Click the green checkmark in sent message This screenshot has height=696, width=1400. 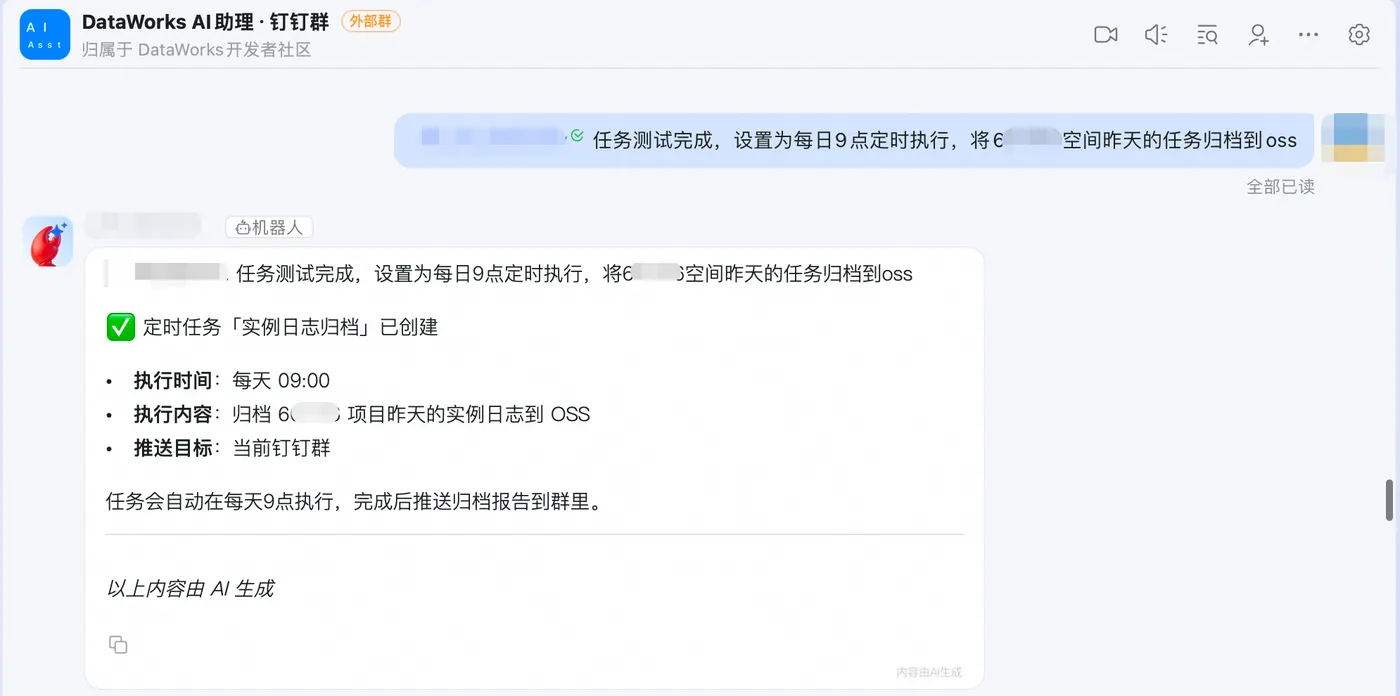click(x=577, y=136)
